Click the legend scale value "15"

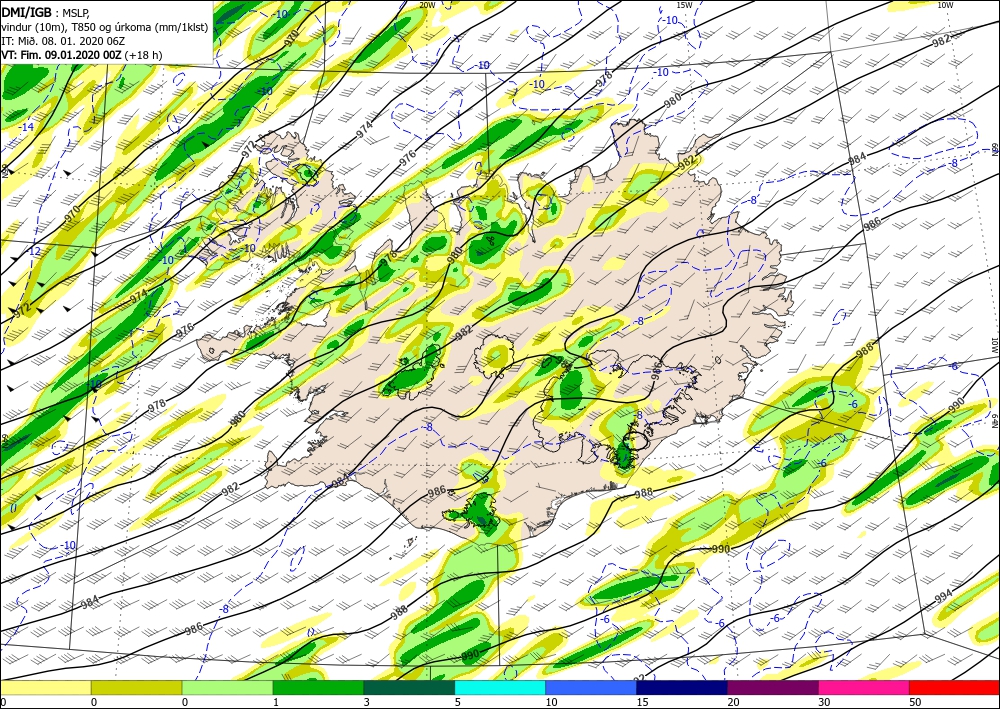tap(642, 702)
